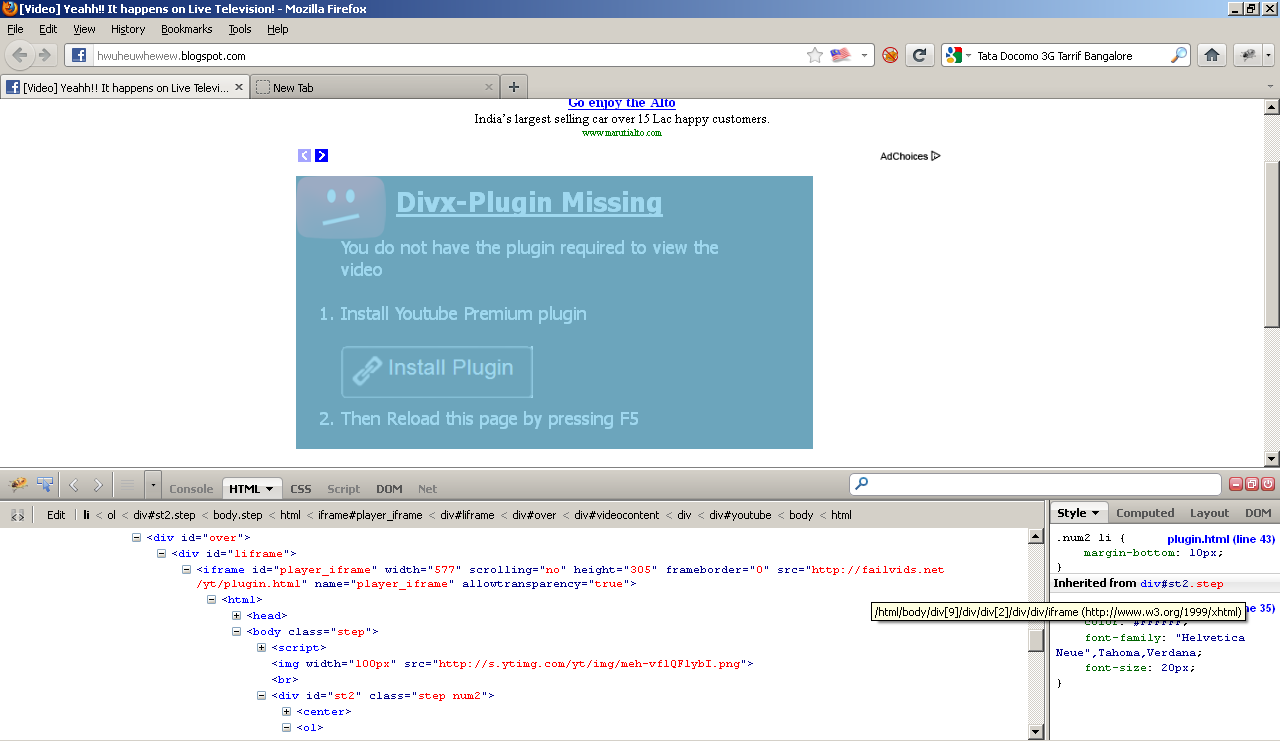Click the Firebug command line toggle icon

pos(128,485)
